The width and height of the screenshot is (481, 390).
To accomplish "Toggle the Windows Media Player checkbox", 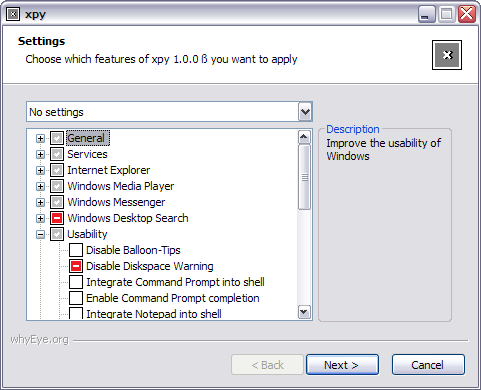I will [57, 186].
